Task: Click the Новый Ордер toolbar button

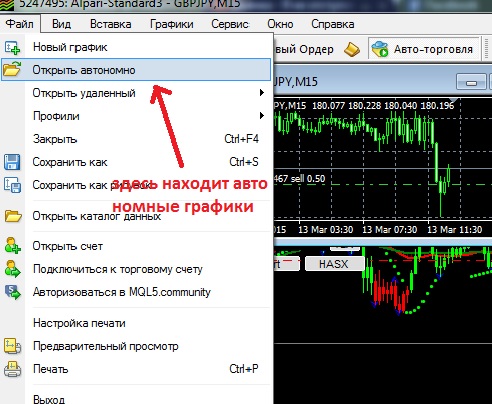Action: pyautogui.click(x=304, y=49)
